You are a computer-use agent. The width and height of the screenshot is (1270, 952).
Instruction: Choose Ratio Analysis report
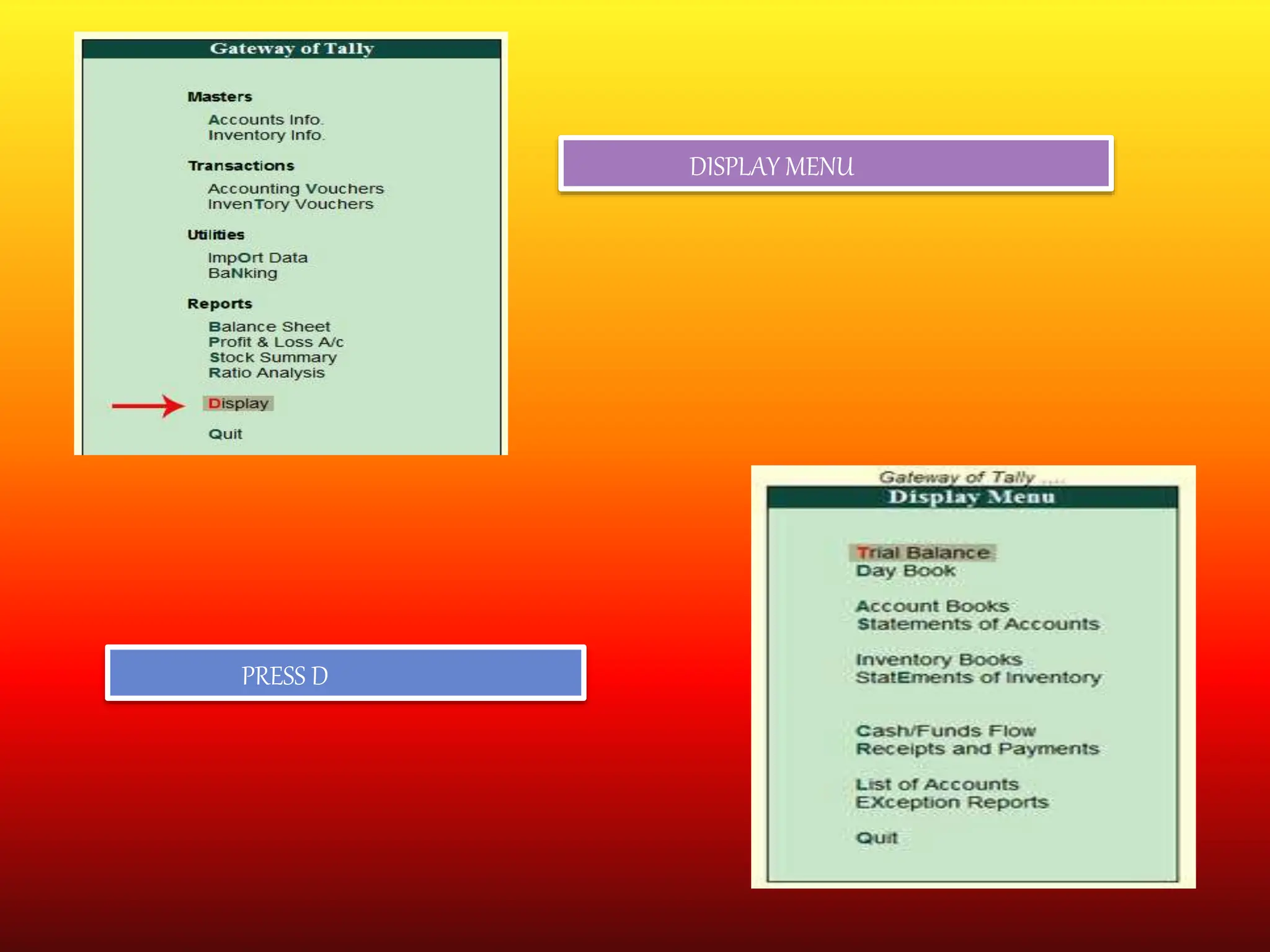(x=267, y=373)
